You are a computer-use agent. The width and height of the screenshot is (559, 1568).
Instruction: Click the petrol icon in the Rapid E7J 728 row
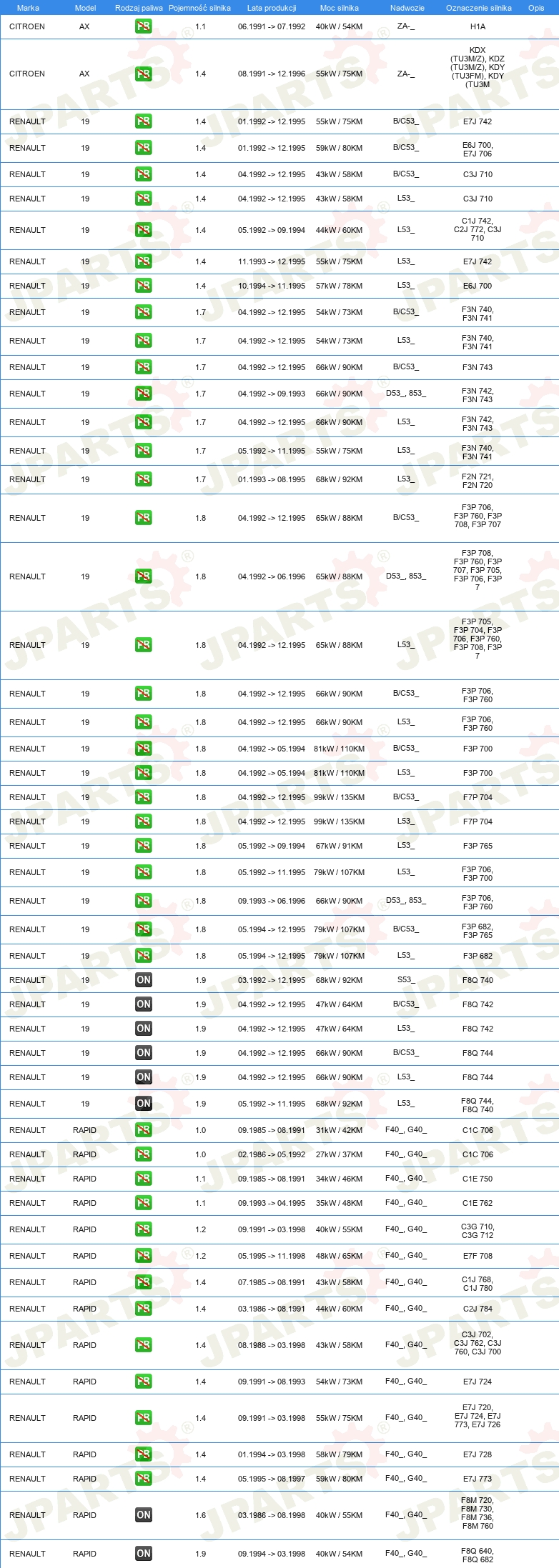pyautogui.click(x=143, y=1454)
